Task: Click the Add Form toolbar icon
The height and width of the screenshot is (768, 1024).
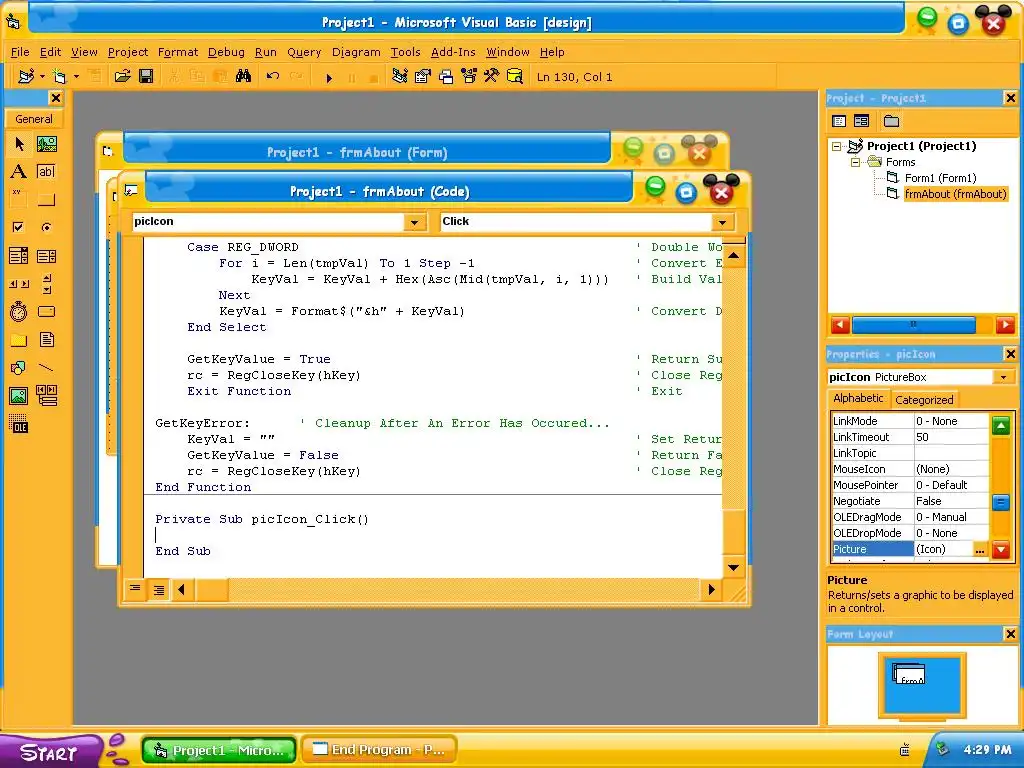Action: click(59, 76)
